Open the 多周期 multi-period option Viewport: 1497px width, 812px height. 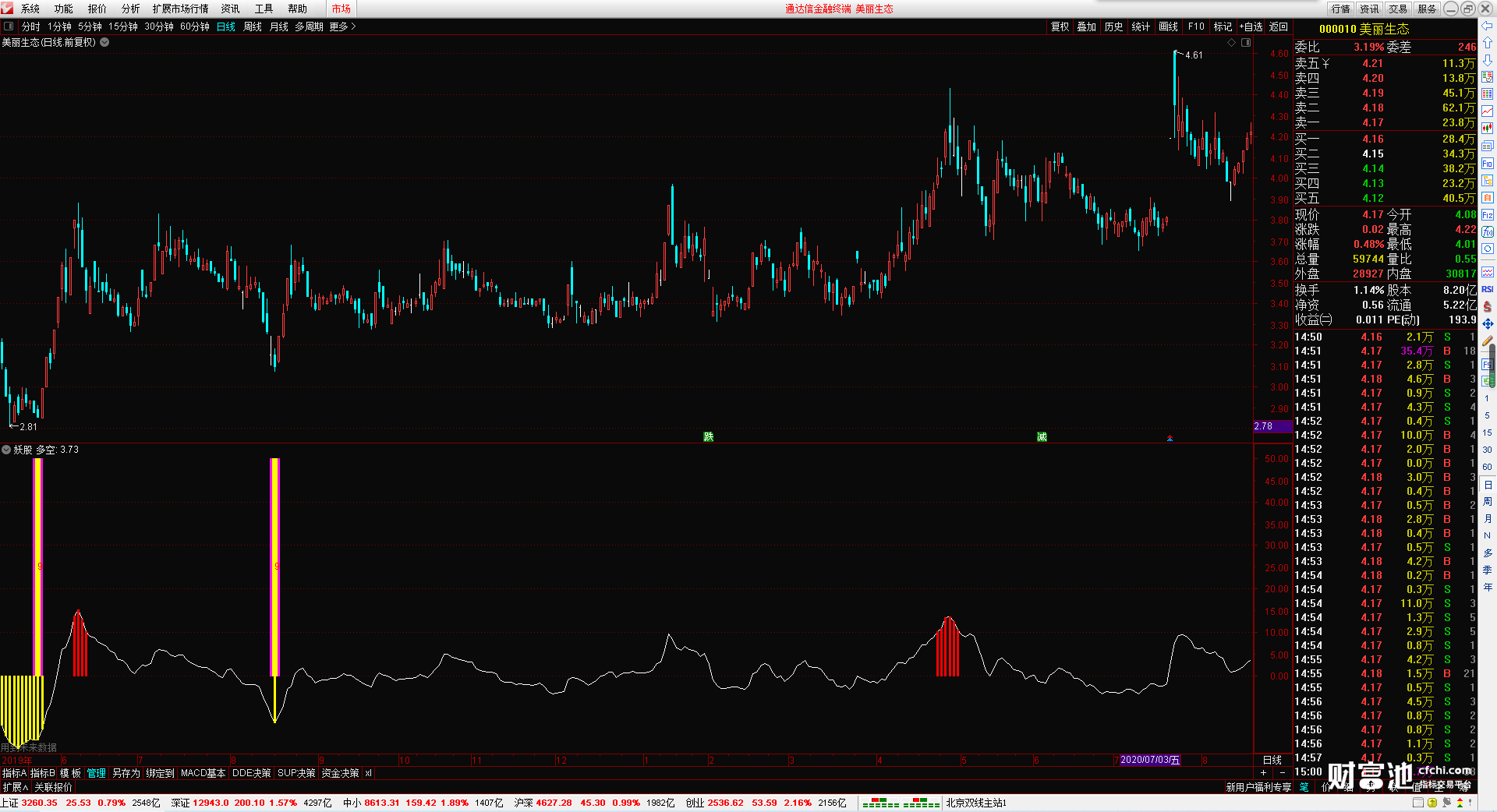(309, 26)
